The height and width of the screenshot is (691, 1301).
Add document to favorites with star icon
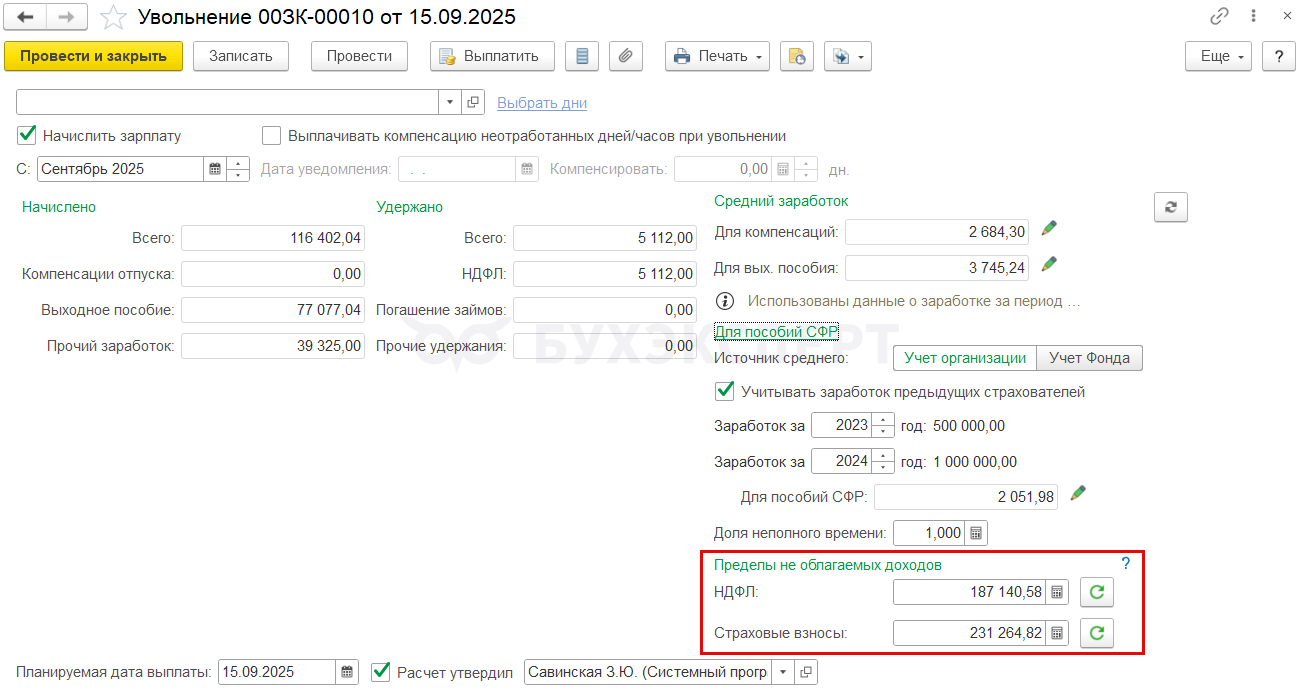113,17
